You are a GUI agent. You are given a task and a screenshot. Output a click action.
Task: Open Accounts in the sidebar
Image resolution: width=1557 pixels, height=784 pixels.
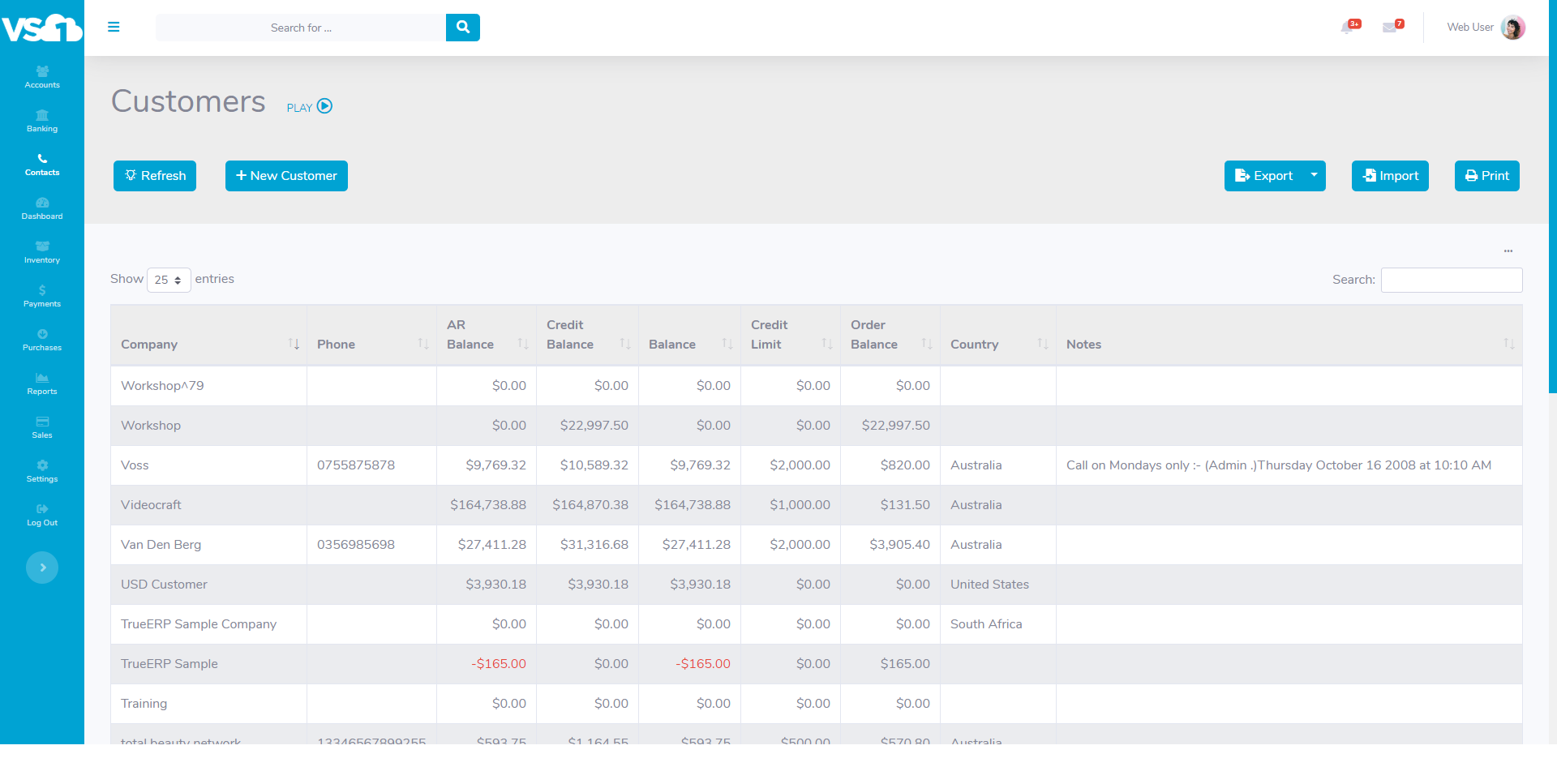tap(42, 76)
